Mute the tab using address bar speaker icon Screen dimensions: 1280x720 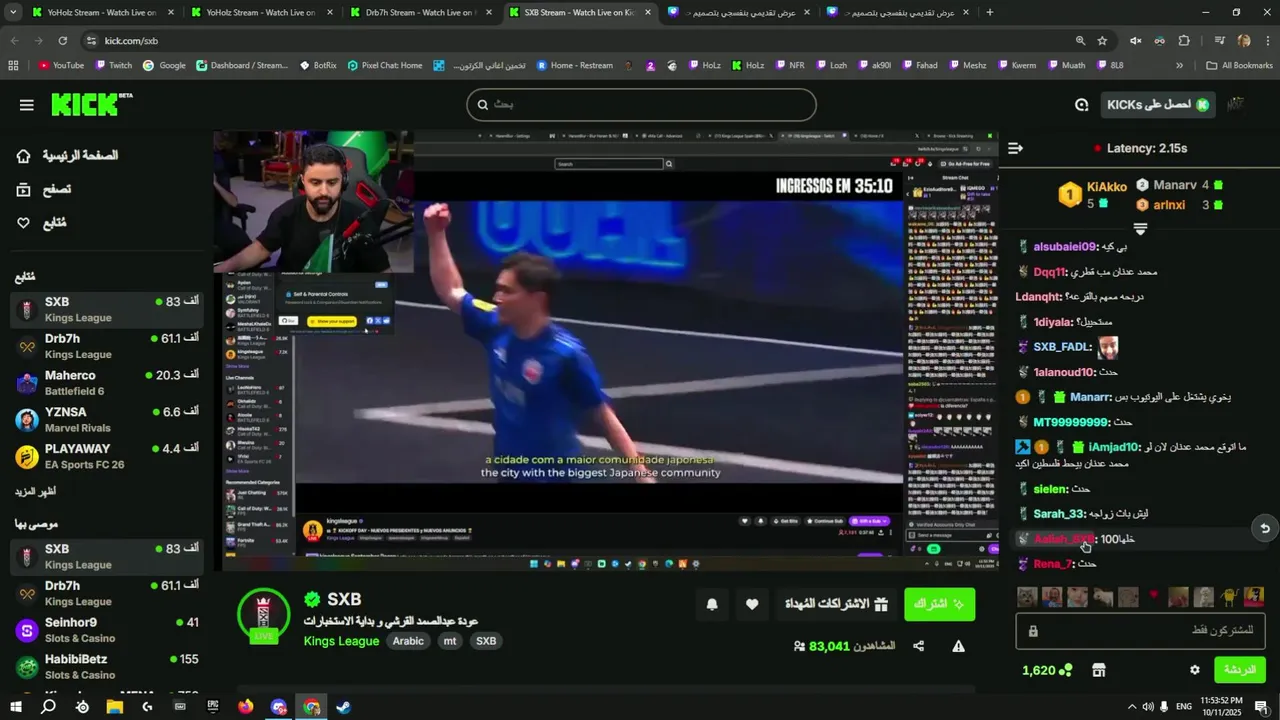[1135, 41]
